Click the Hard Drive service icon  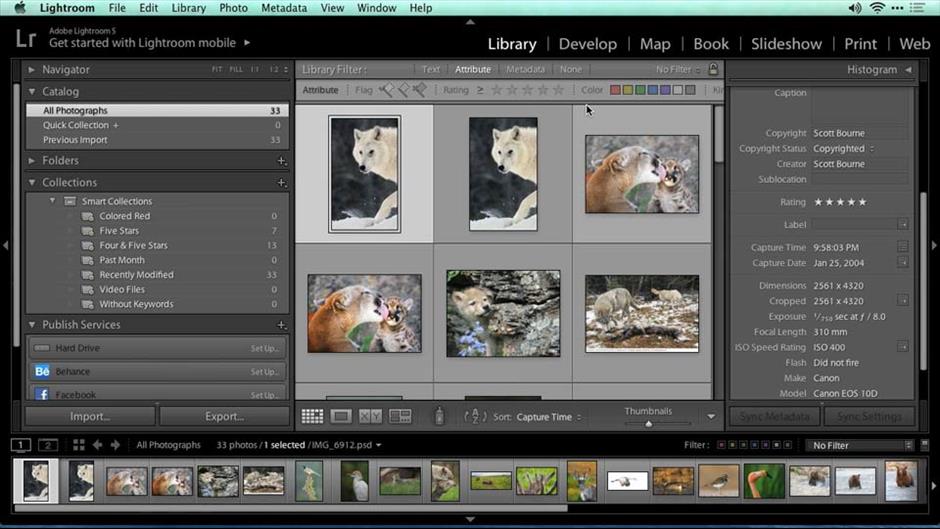[42, 348]
